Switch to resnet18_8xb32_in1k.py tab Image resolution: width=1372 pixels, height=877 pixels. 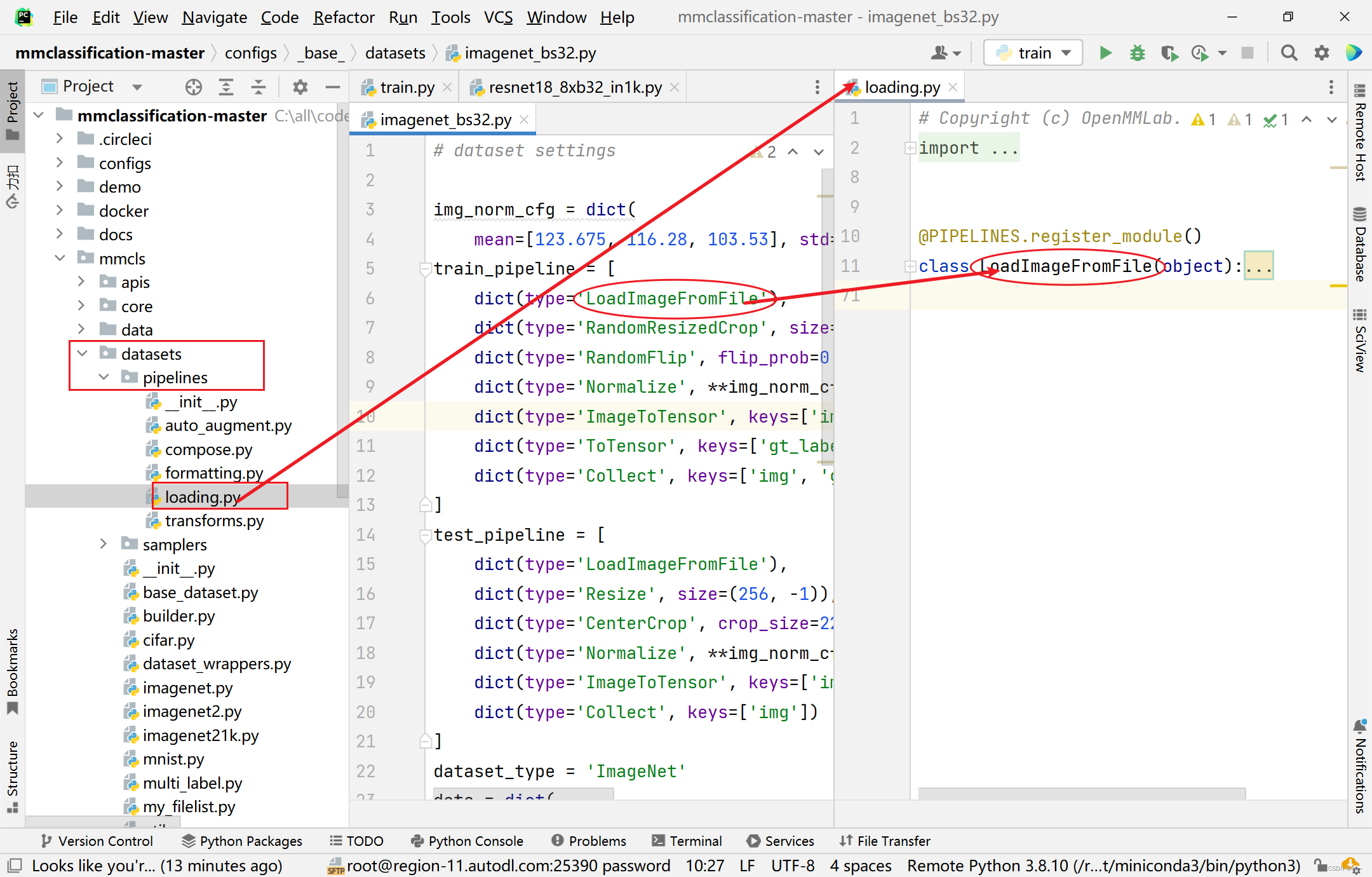tap(574, 87)
